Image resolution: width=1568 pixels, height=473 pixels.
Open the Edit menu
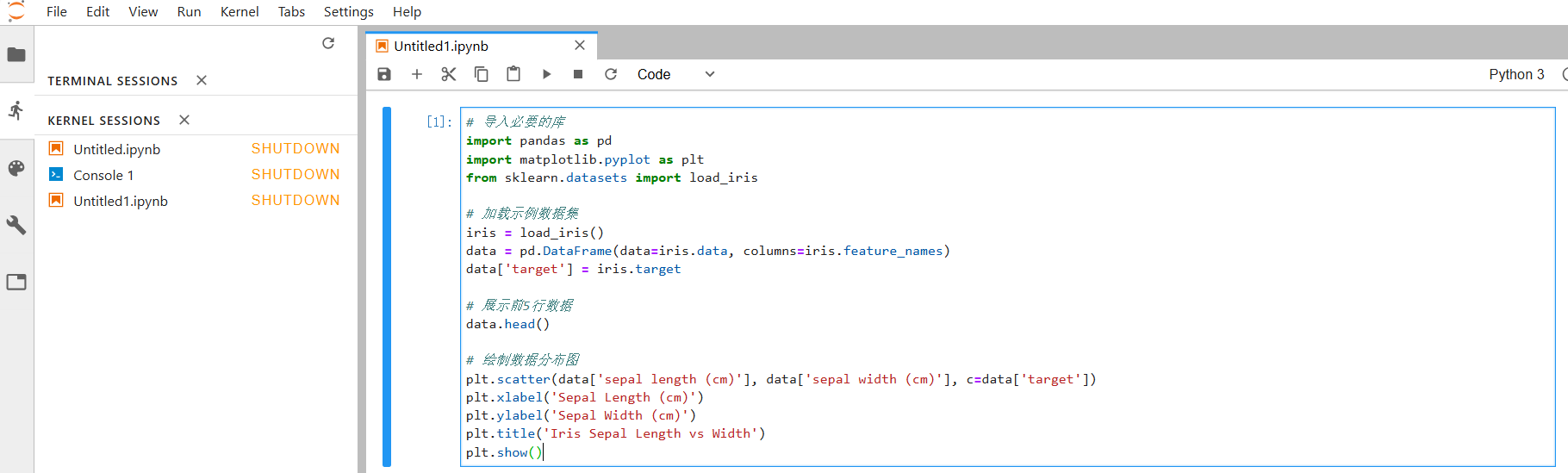tap(98, 11)
